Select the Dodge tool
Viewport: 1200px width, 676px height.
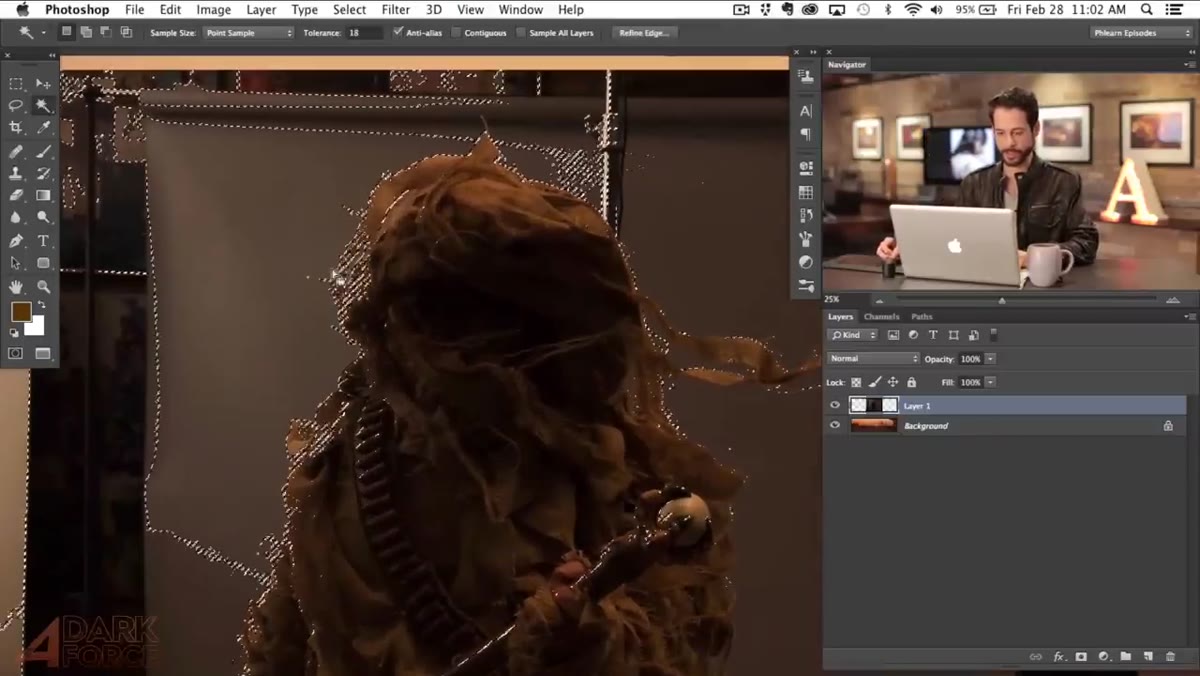(x=43, y=217)
